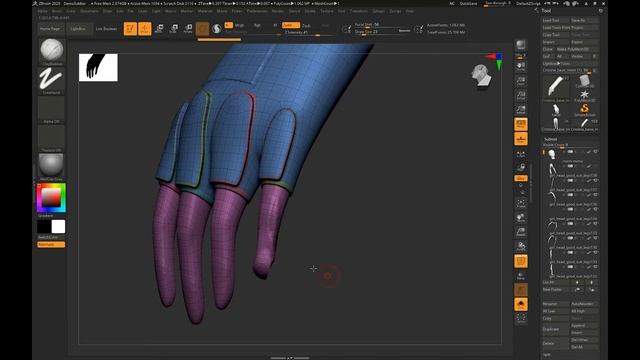Click the Scroll document icon in right shelf
Image resolution: width=640 pixels, height=360 pixels.
(521, 67)
